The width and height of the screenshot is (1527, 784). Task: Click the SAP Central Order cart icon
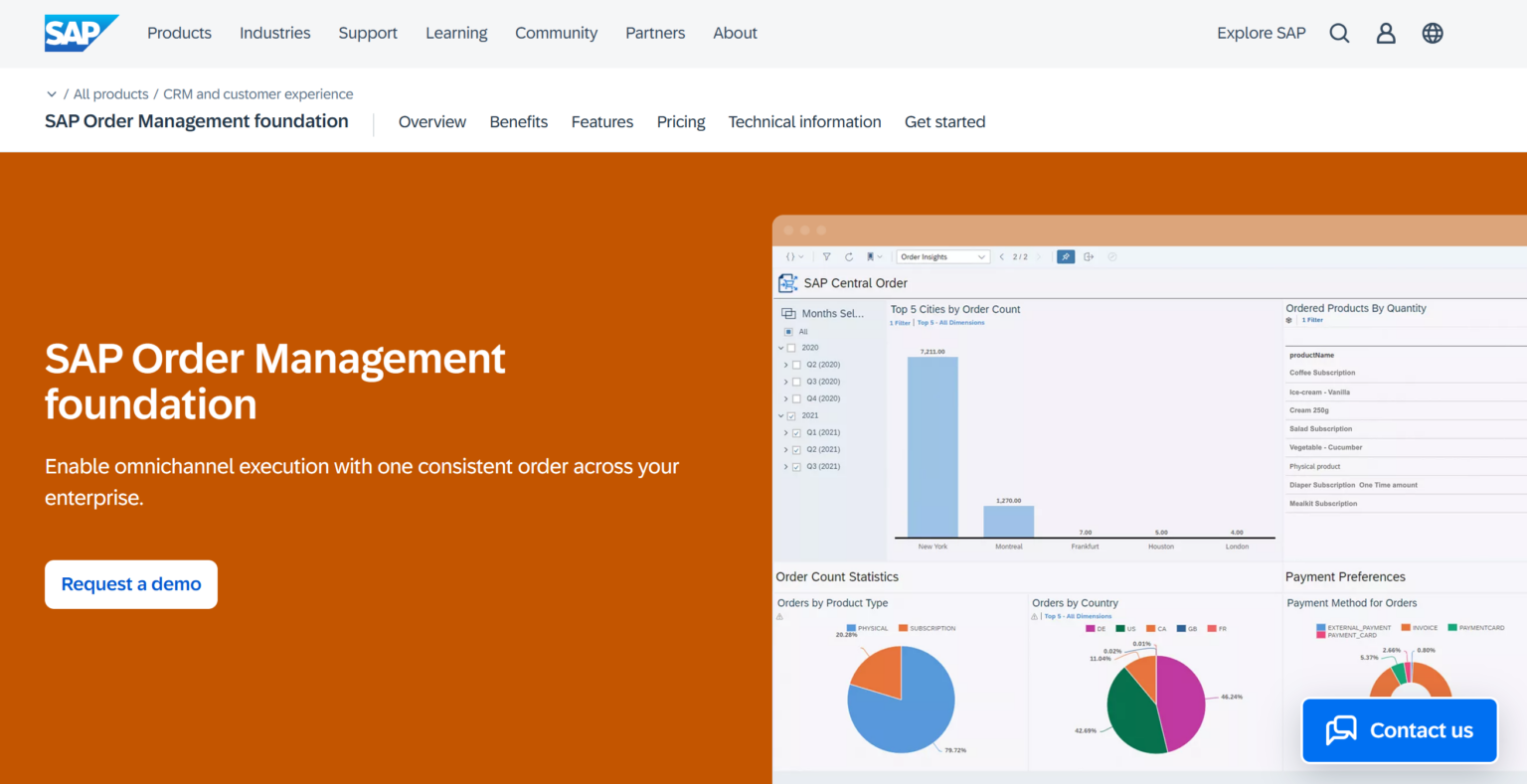pos(787,283)
